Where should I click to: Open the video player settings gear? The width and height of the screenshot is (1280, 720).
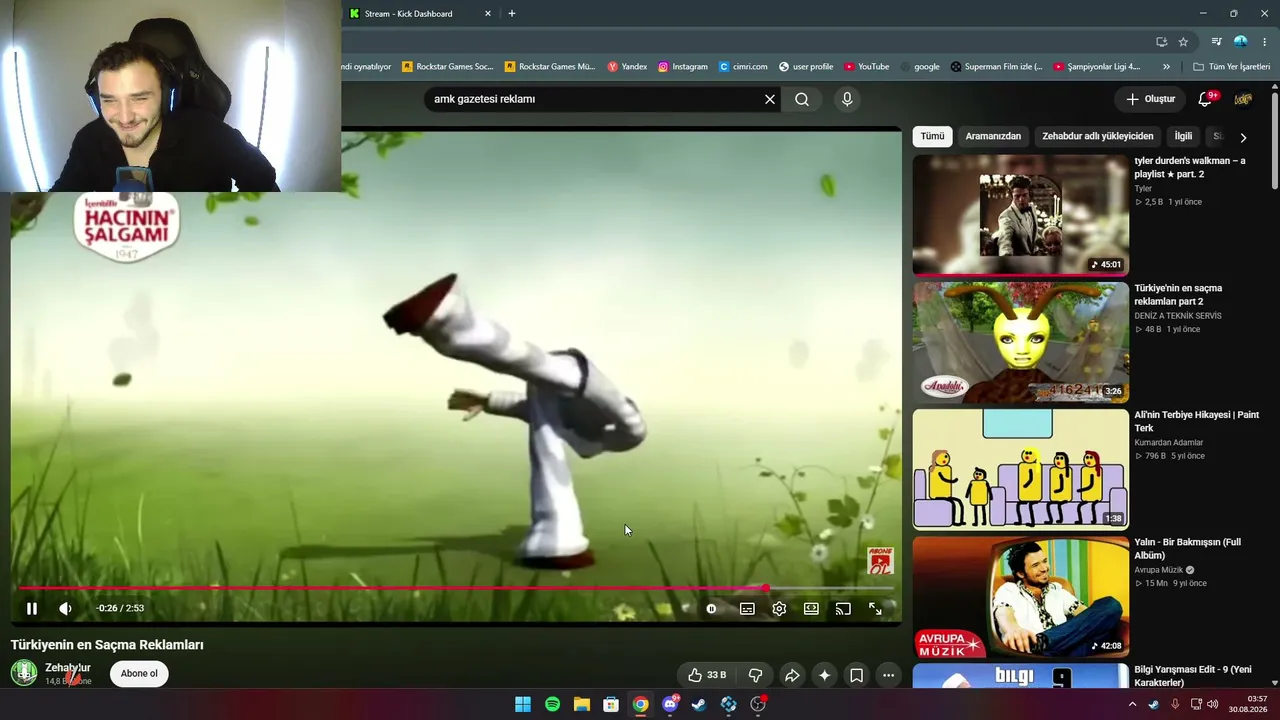[779, 608]
